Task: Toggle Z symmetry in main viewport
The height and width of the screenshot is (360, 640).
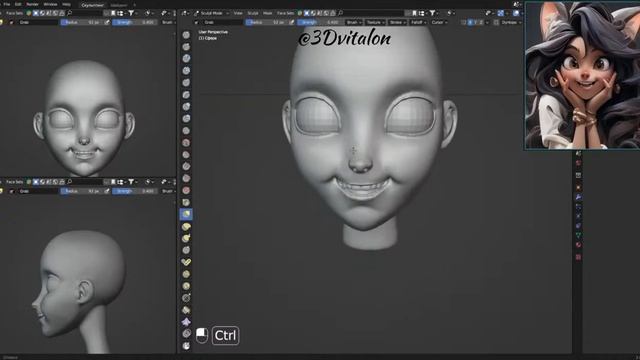Action: [481, 22]
